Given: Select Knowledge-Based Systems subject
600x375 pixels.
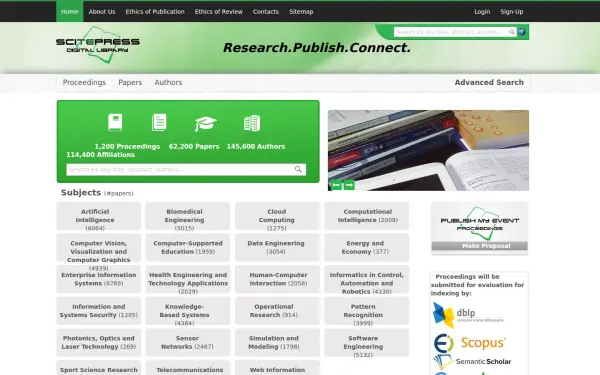Looking at the screenshot, I should click(188, 311).
